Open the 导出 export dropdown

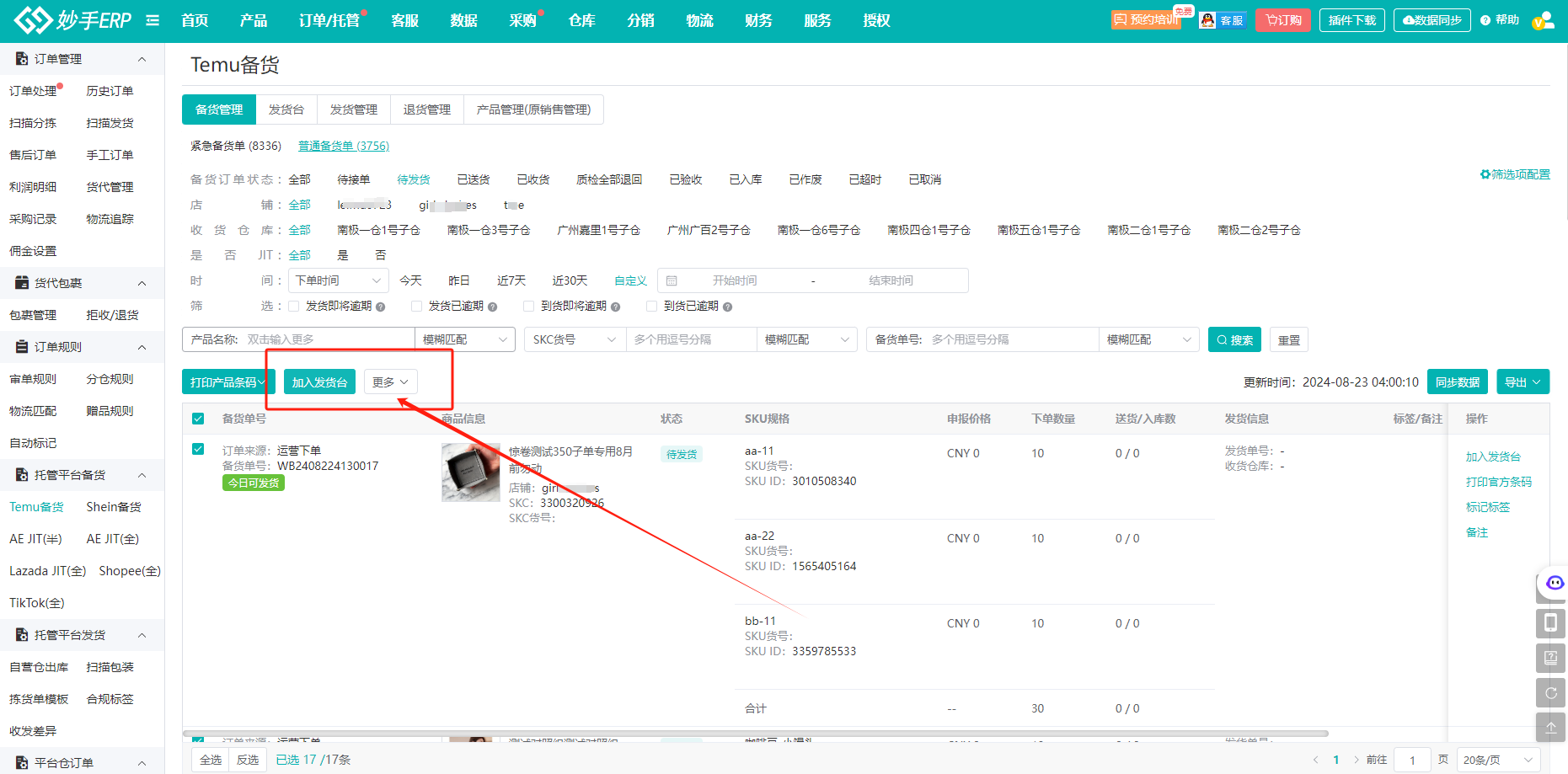1523,382
